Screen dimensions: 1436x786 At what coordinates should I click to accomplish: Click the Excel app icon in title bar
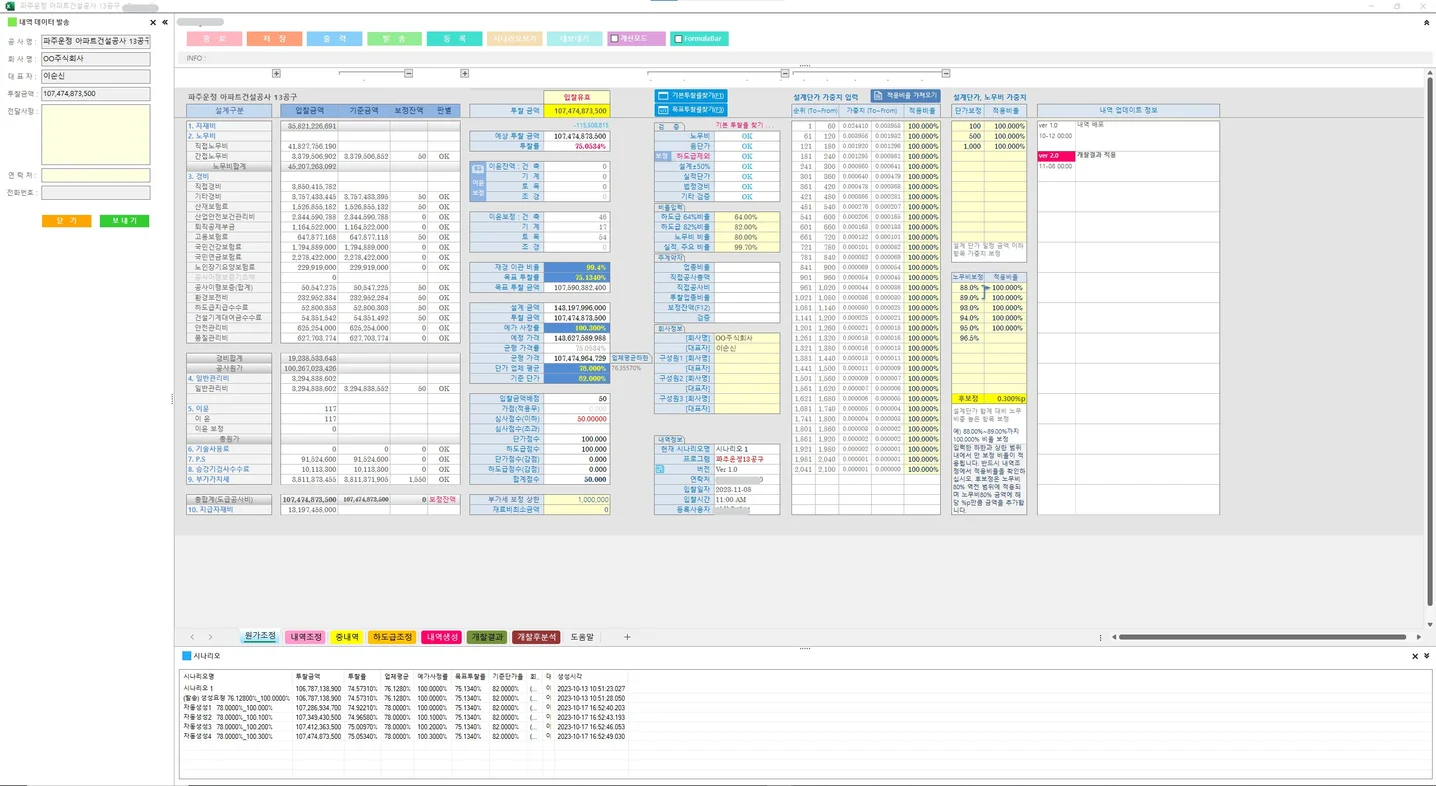(10, 6)
